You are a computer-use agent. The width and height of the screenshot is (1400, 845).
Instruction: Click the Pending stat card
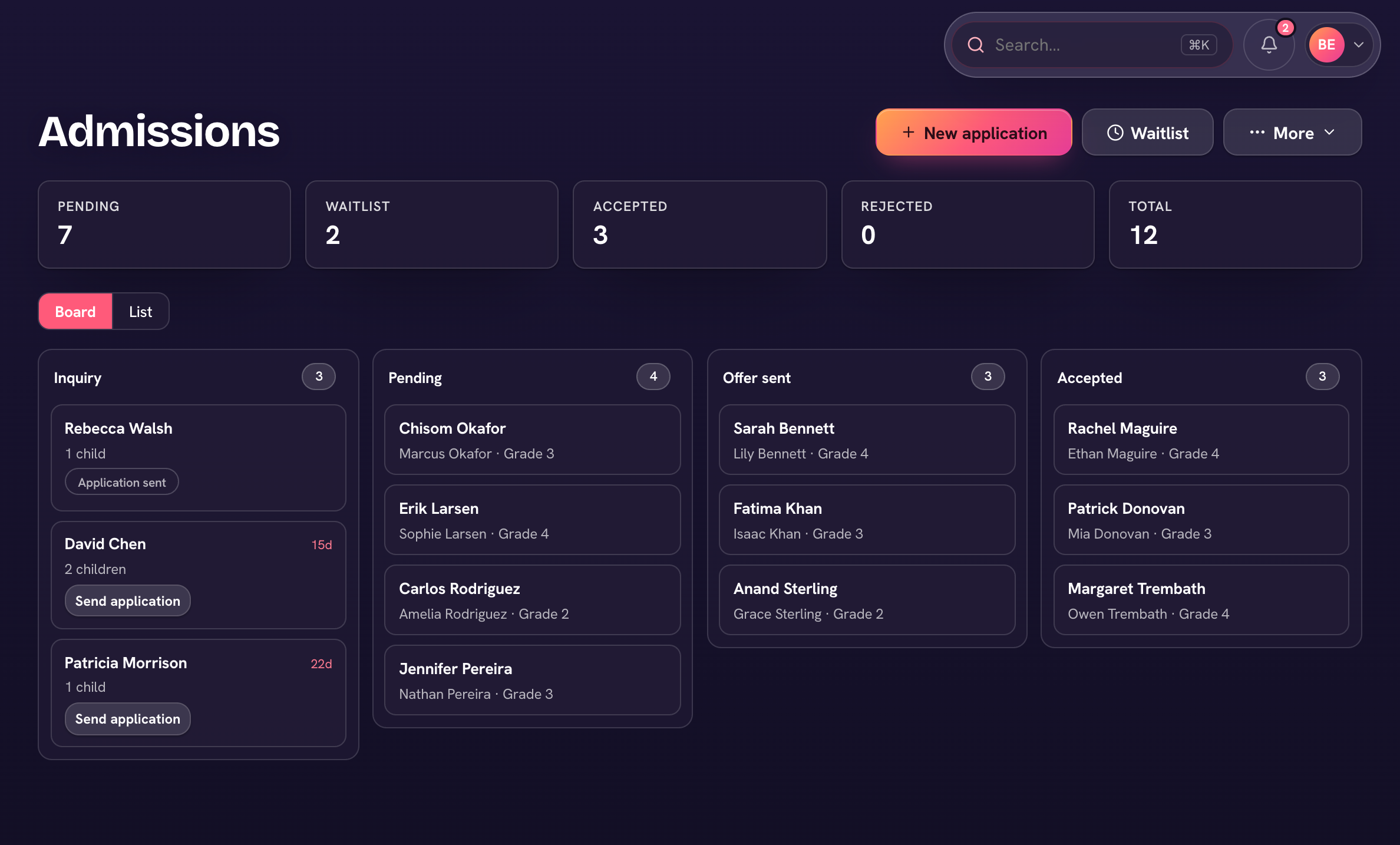click(x=164, y=225)
